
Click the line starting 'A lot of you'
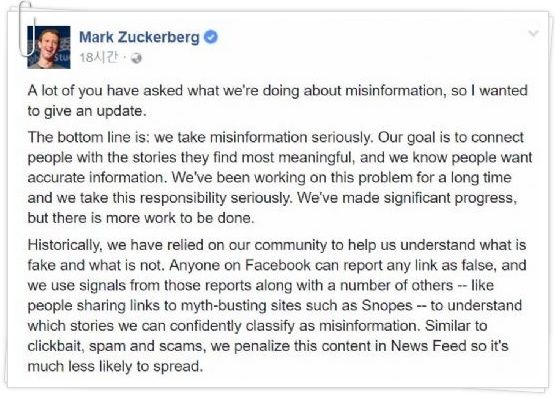point(278,91)
